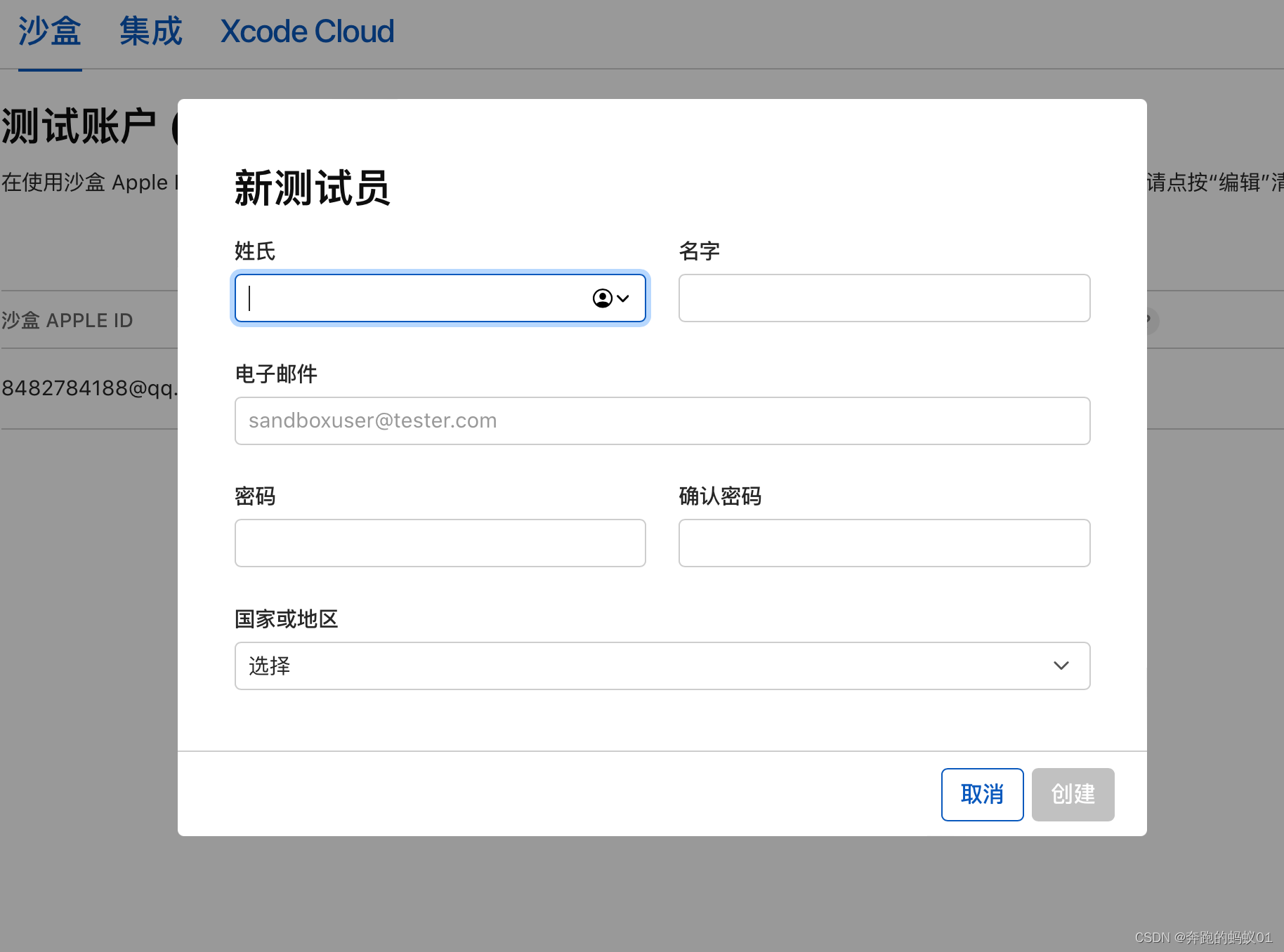Click the contact autofill icon in 姓氏 field
Screen dimensions: 1284x952
(603, 298)
